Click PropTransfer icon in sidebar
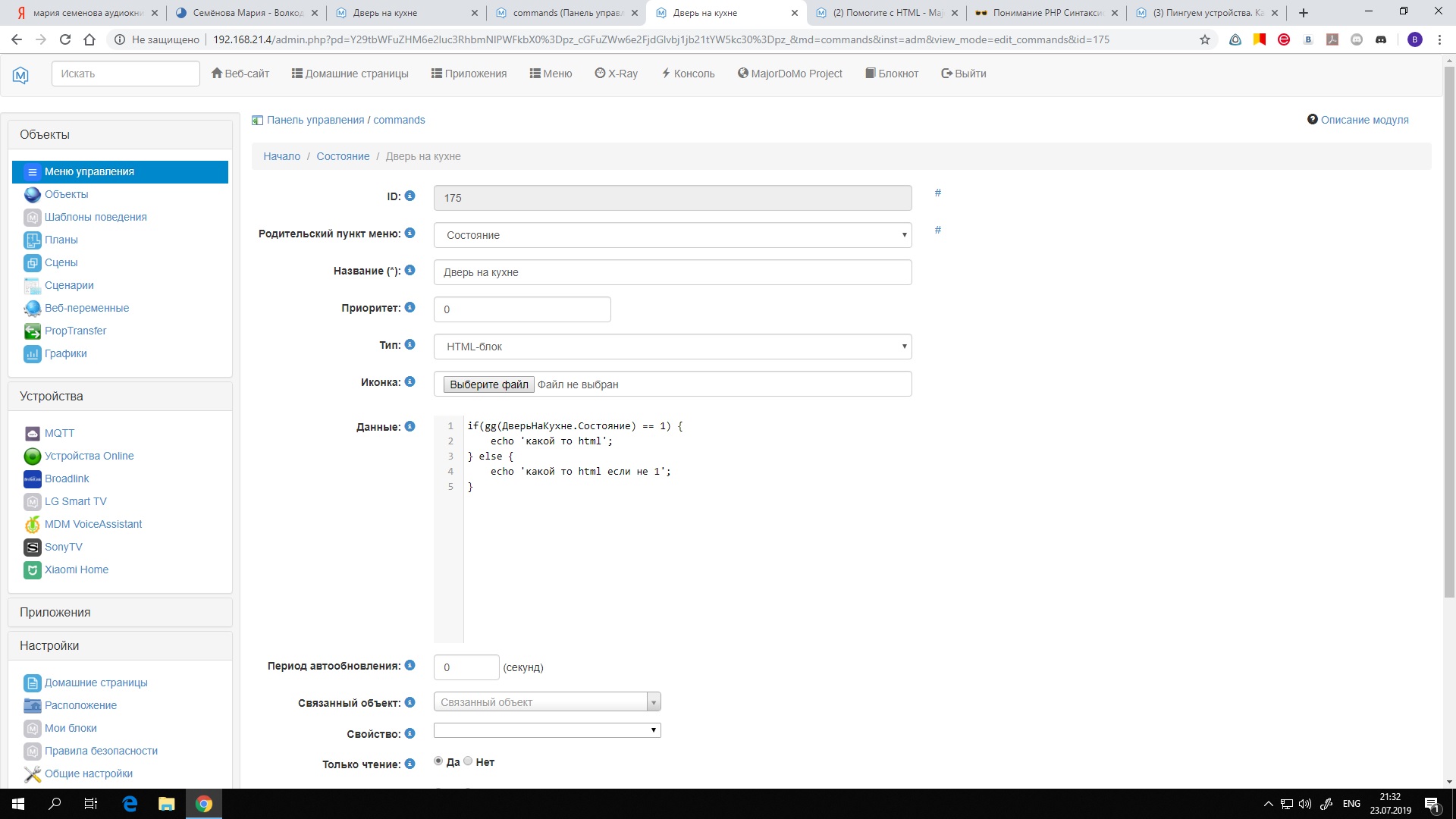The image size is (1456, 819). pyautogui.click(x=32, y=331)
